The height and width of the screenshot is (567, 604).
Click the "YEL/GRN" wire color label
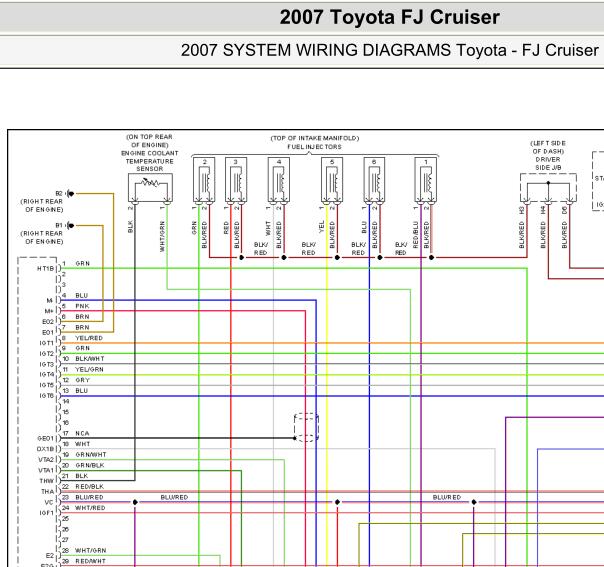coord(89,369)
